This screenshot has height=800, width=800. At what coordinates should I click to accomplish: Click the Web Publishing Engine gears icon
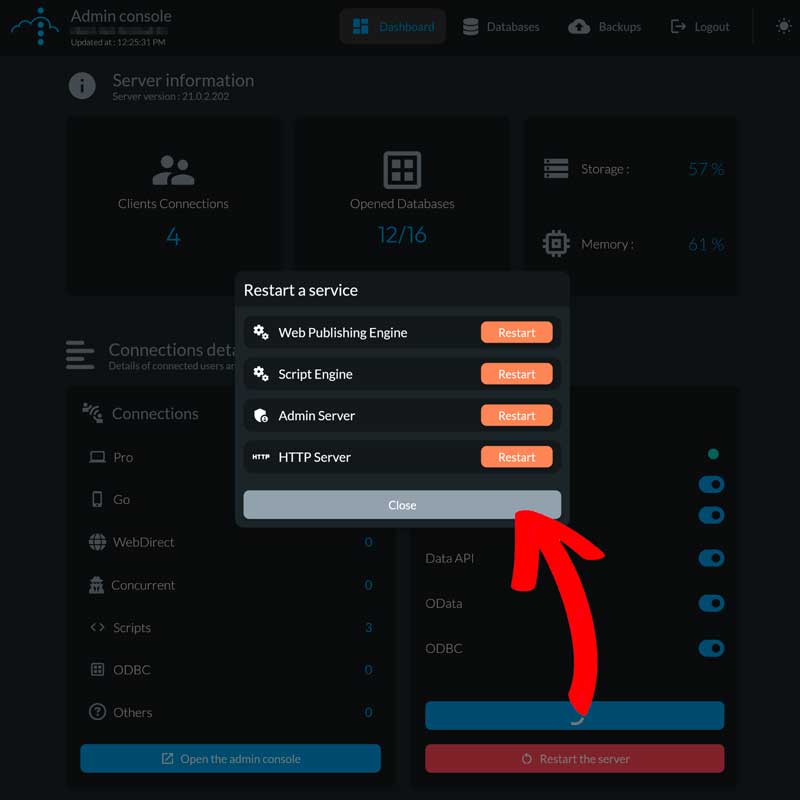pyautogui.click(x=261, y=331)
